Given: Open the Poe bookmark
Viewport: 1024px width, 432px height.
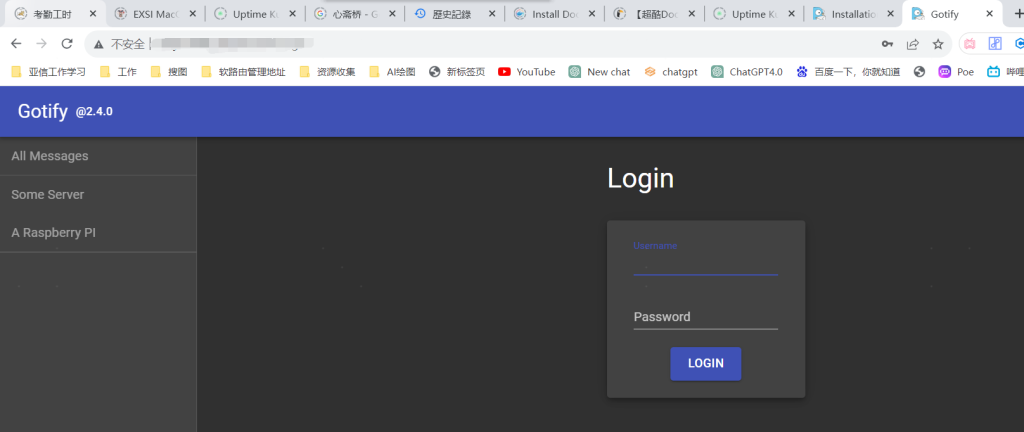Looking at the screenshot, I should 956,72.
